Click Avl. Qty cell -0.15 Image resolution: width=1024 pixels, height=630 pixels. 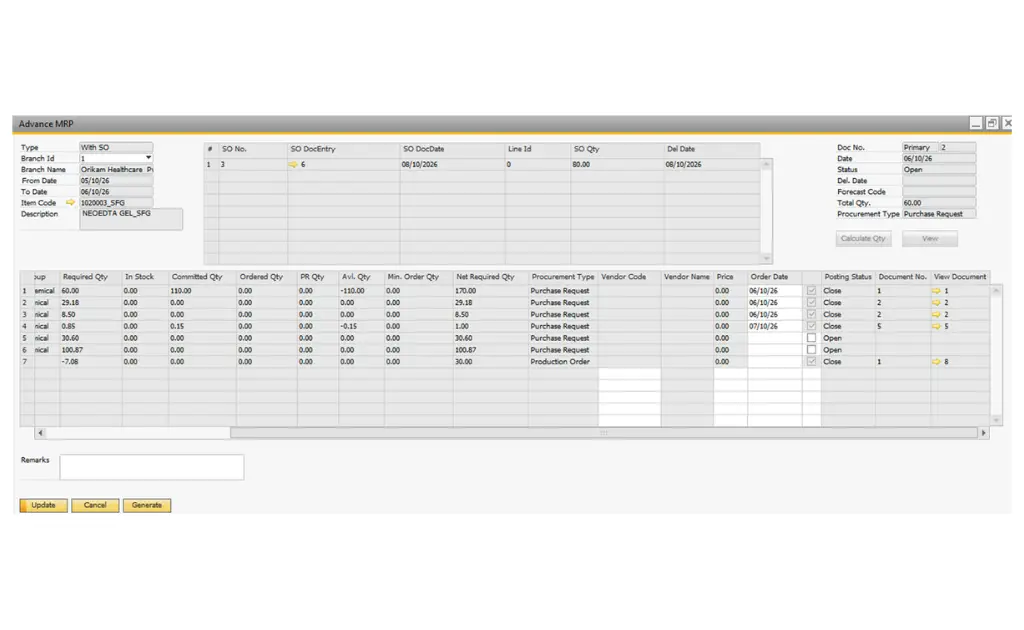[x=361, y=326]
